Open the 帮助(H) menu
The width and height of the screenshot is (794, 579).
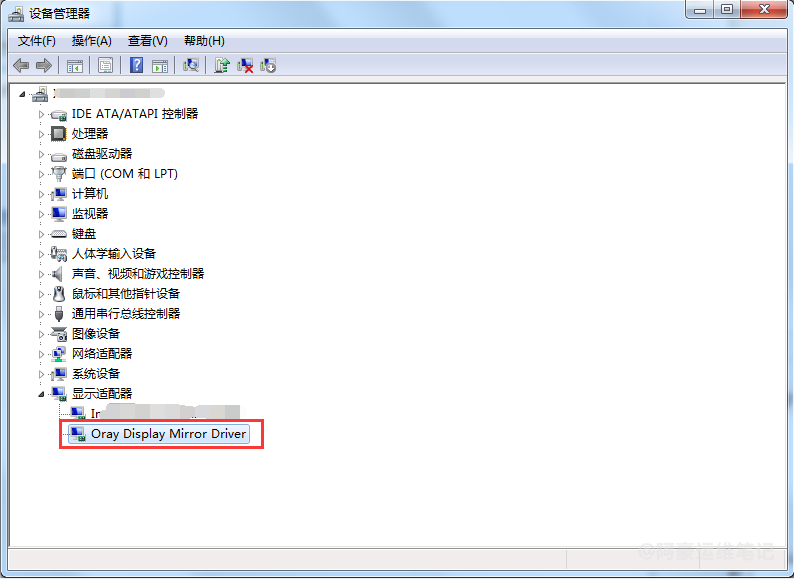(x=204, y=40)
